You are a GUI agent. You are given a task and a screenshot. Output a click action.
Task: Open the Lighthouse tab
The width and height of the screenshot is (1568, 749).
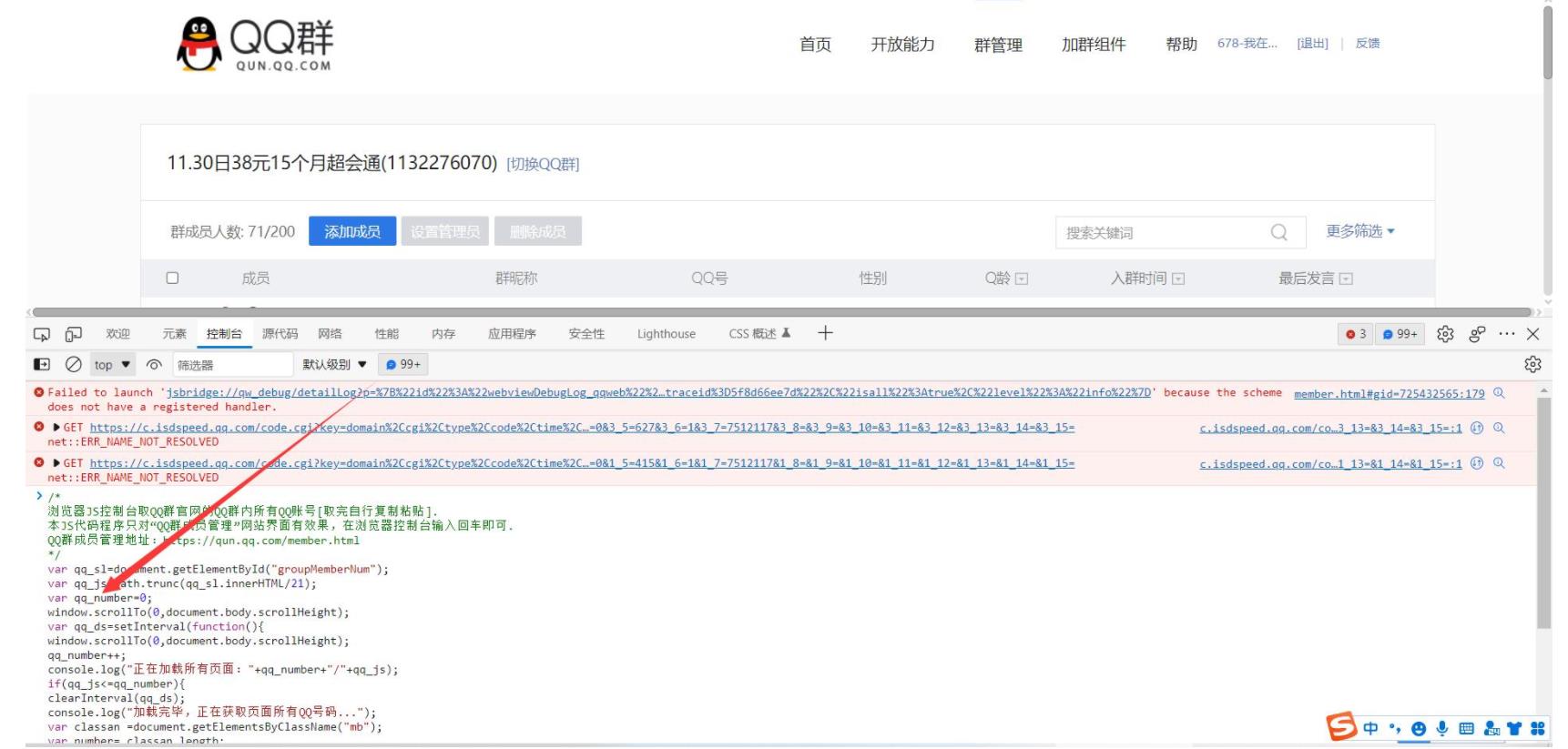click(667, 334)
